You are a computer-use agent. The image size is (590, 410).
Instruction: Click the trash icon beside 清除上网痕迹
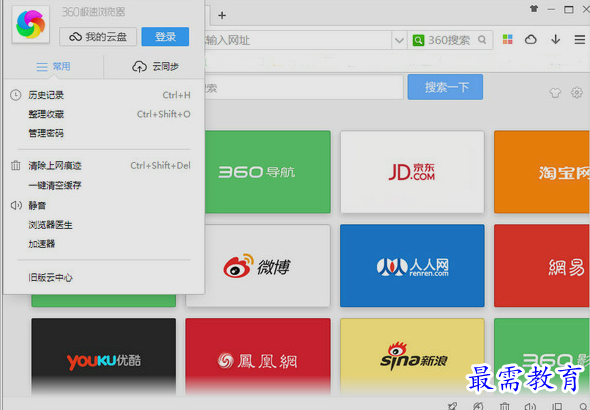tap(15, 166)
